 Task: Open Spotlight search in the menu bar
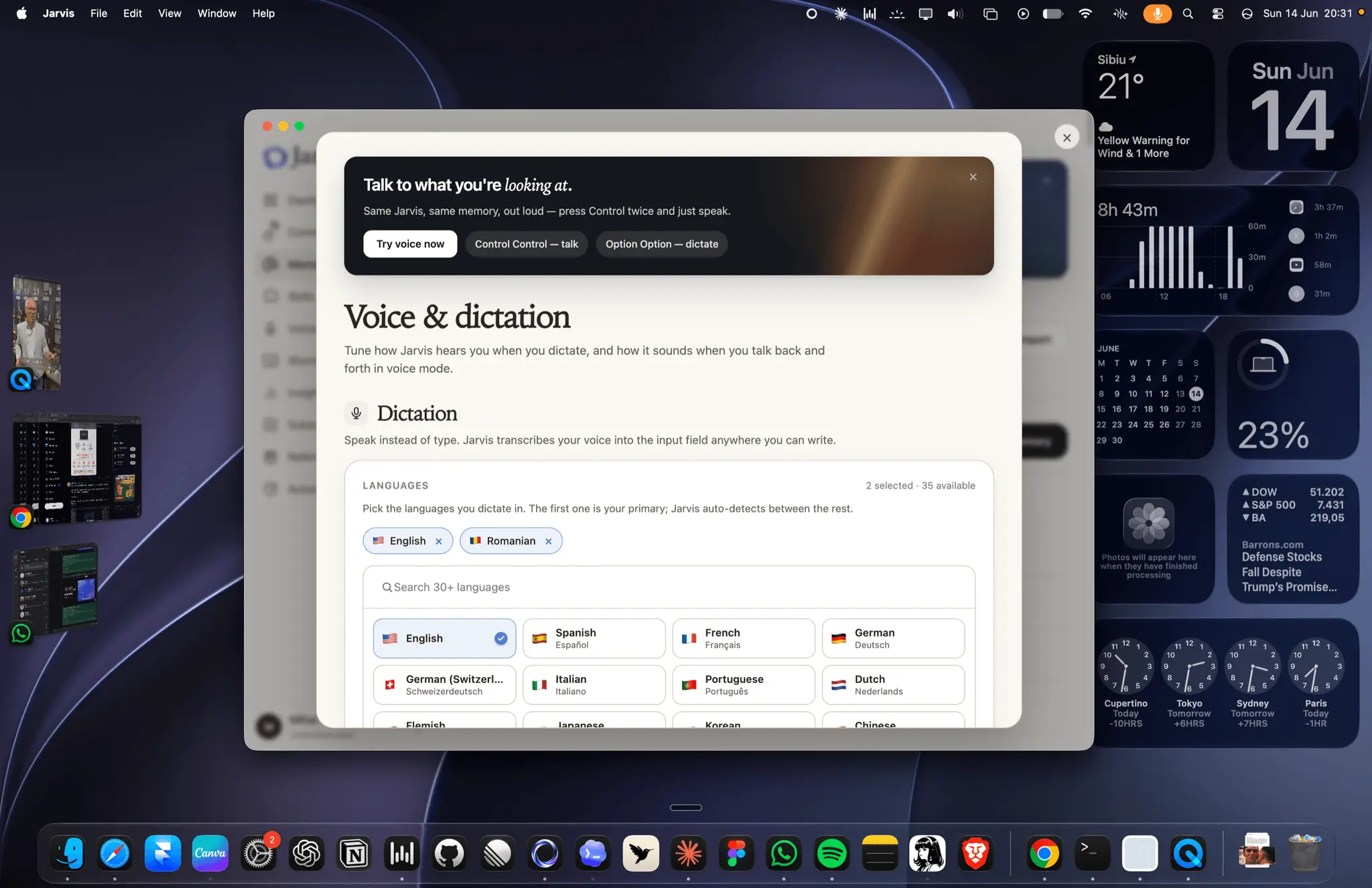pos(1188,13)
